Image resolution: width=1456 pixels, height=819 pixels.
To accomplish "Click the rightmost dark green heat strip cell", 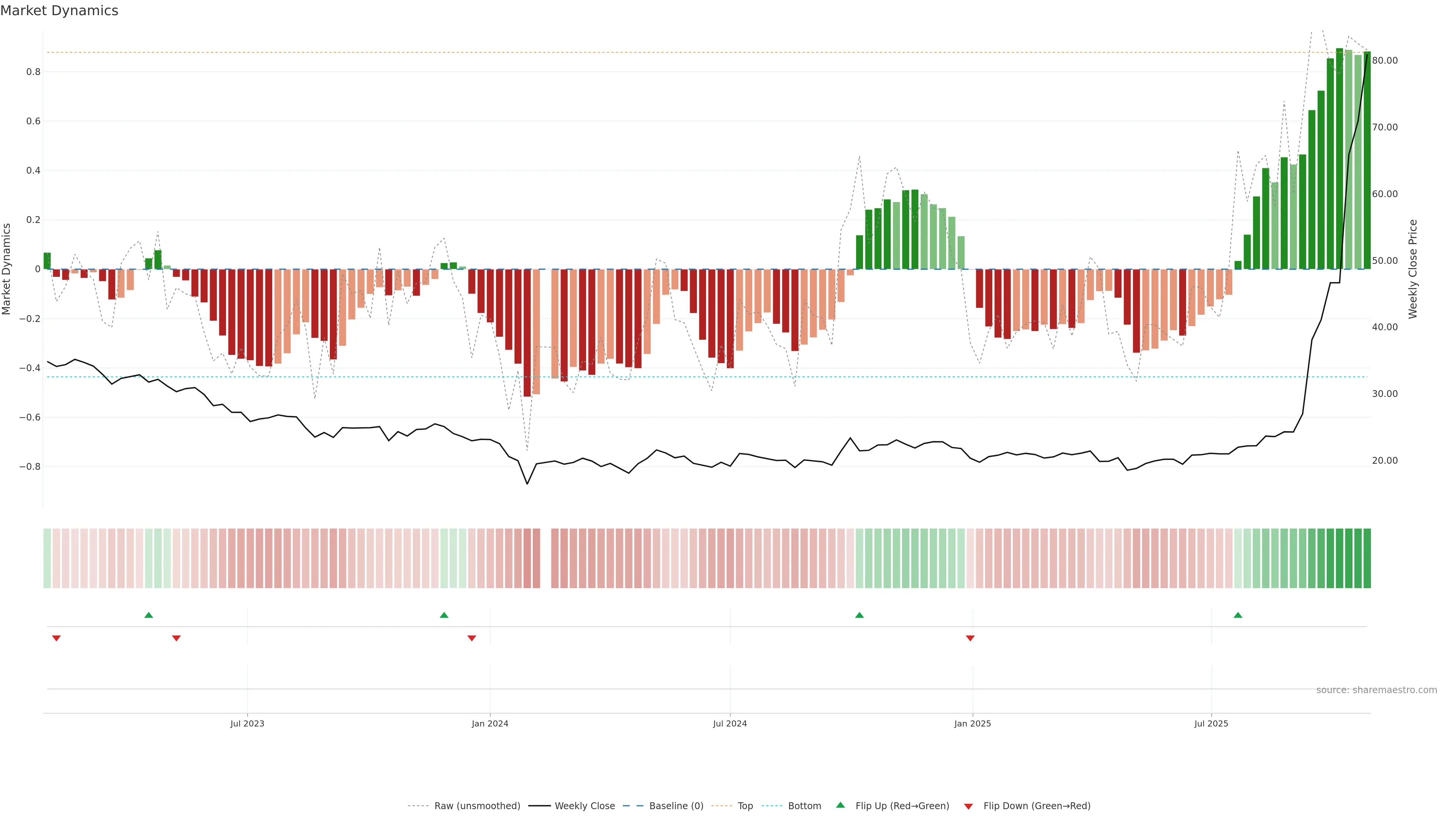I will [1367, 559].
